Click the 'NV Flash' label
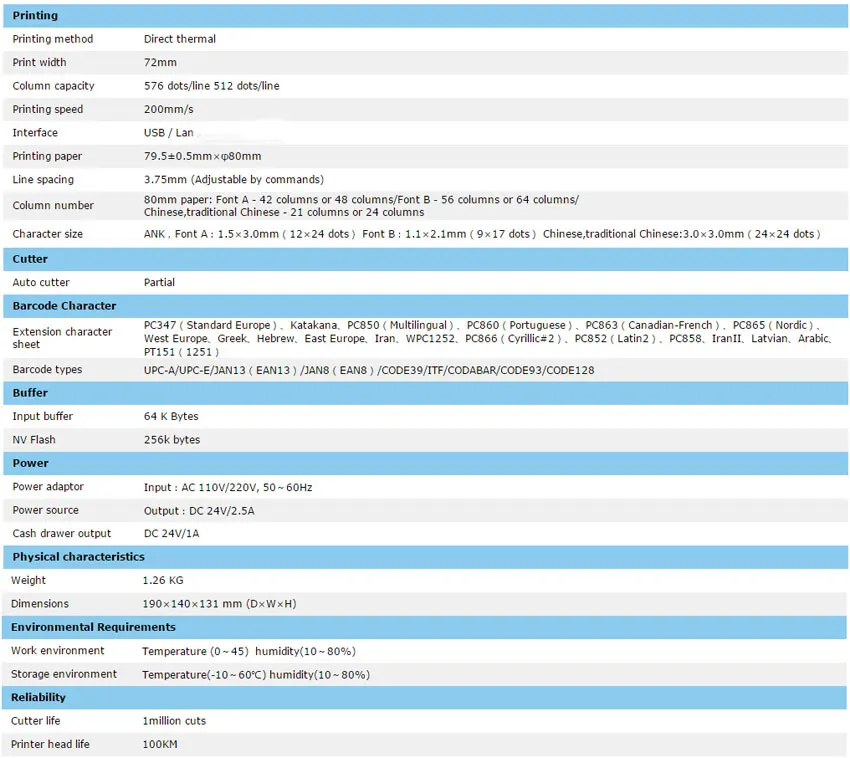Image resolution: width=850 pixels, height=758 pixels. point(34,440)
